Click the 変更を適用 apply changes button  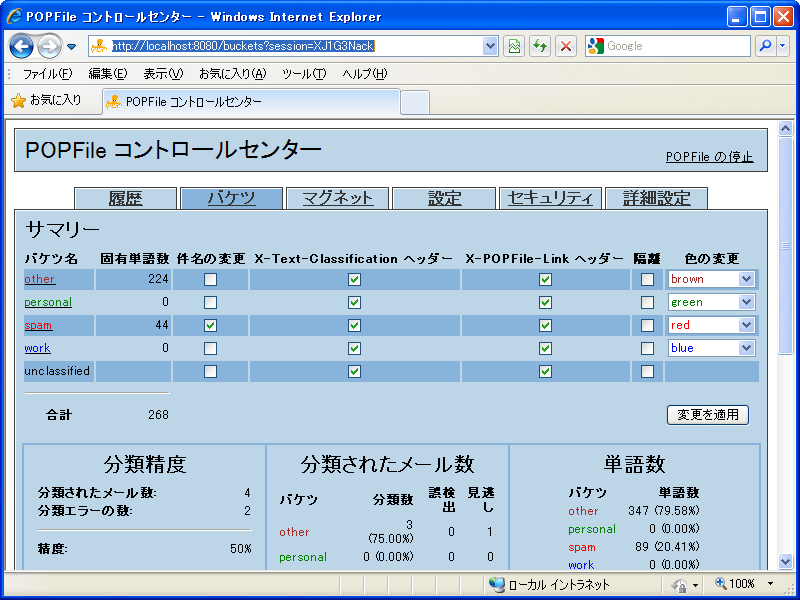708,415
